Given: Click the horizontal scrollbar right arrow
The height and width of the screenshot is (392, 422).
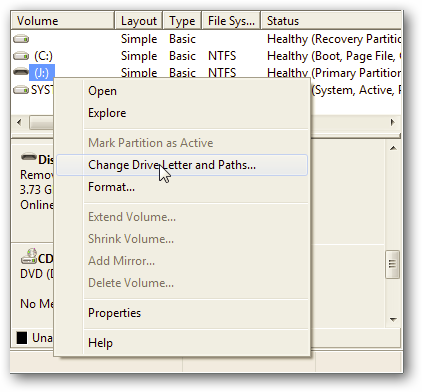Looking at the screenshot, I should (x=393, y=122).
